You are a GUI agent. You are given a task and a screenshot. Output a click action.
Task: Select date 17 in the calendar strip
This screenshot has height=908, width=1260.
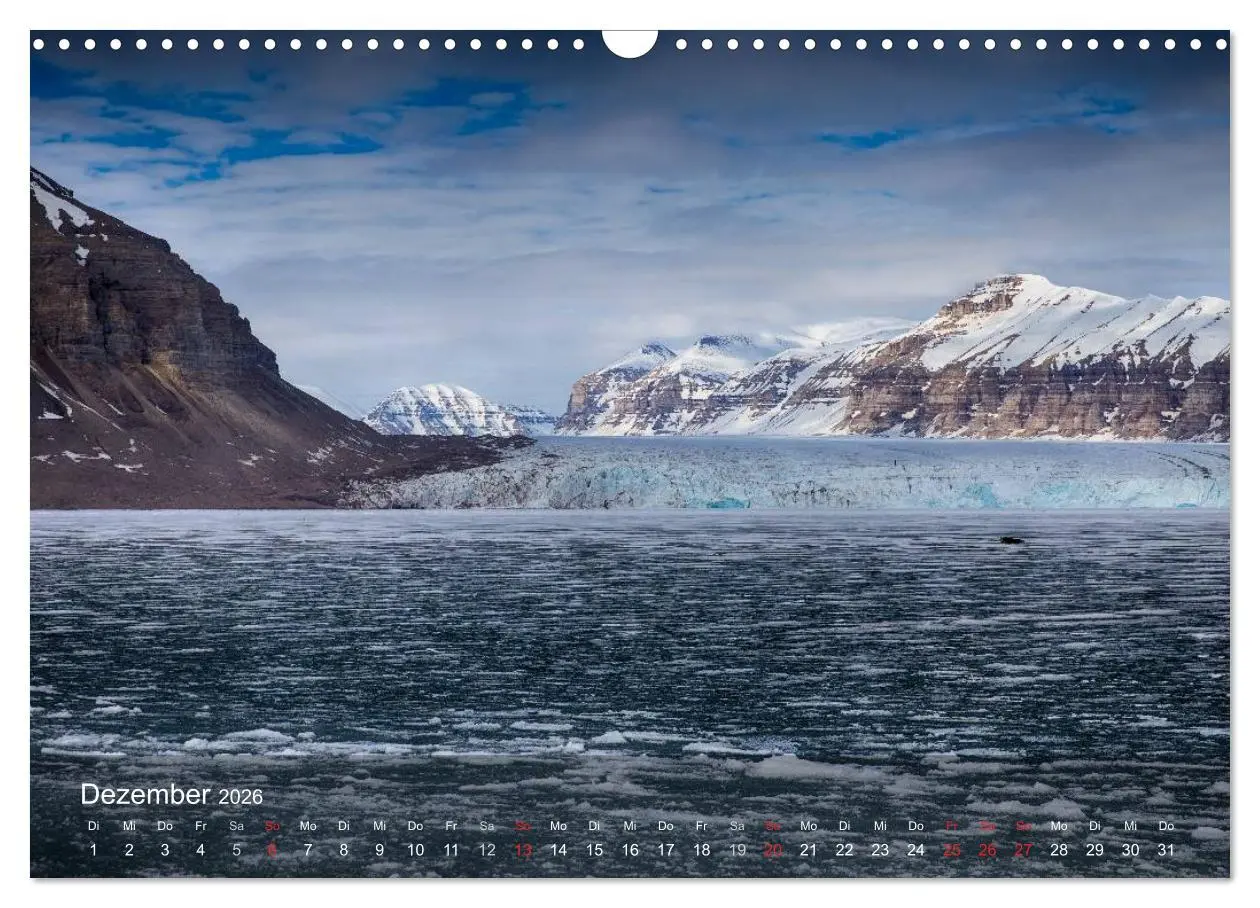click(666, 850)
